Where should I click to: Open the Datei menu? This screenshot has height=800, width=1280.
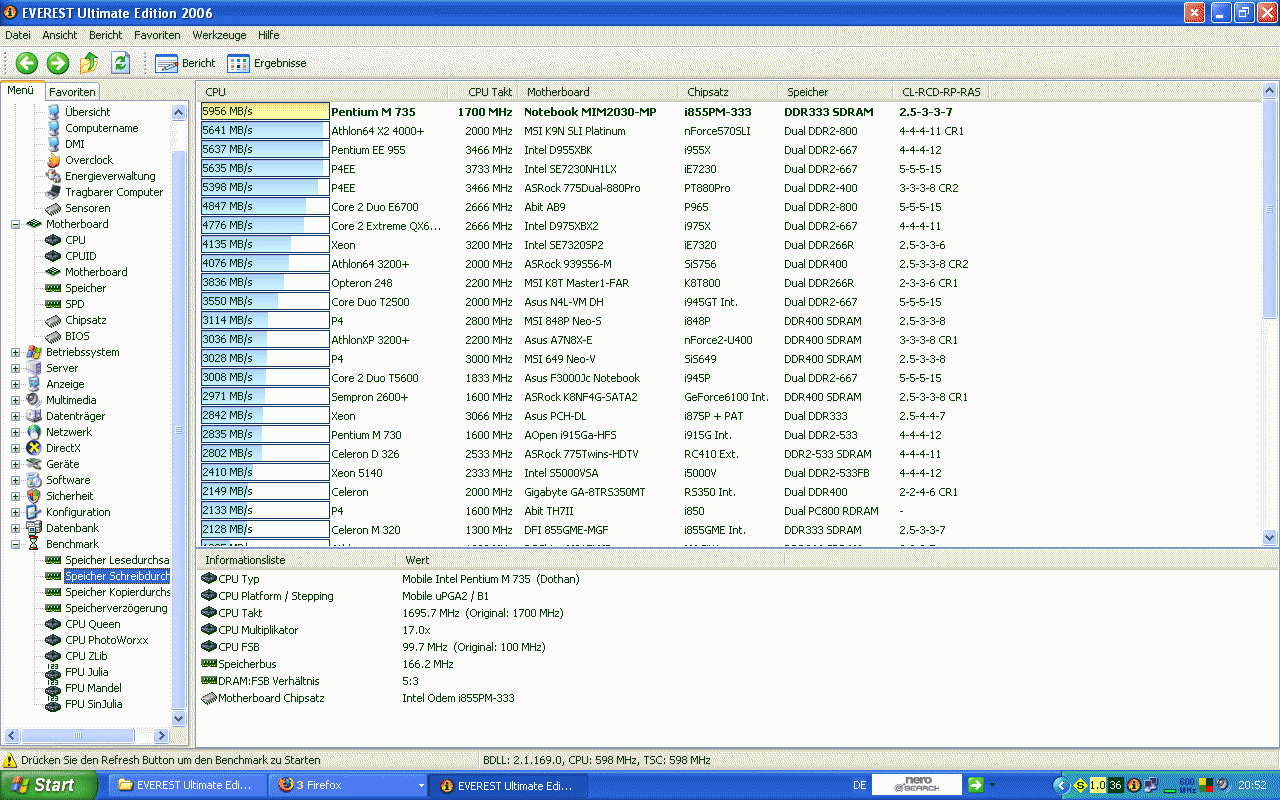[x=18, y=35]
